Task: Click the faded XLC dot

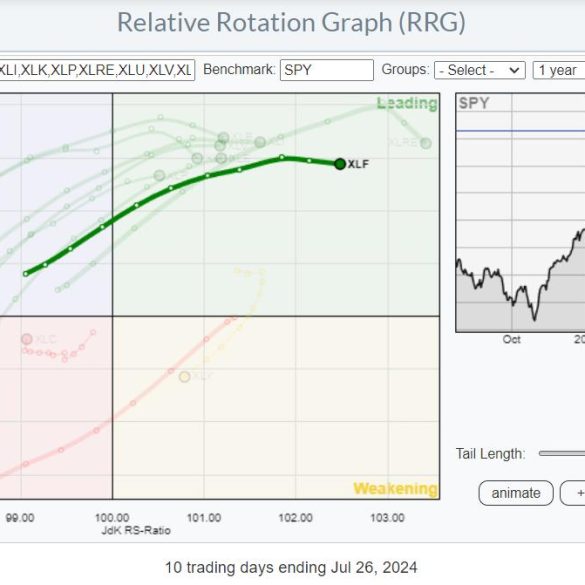Action: click(x=26, y=339)
